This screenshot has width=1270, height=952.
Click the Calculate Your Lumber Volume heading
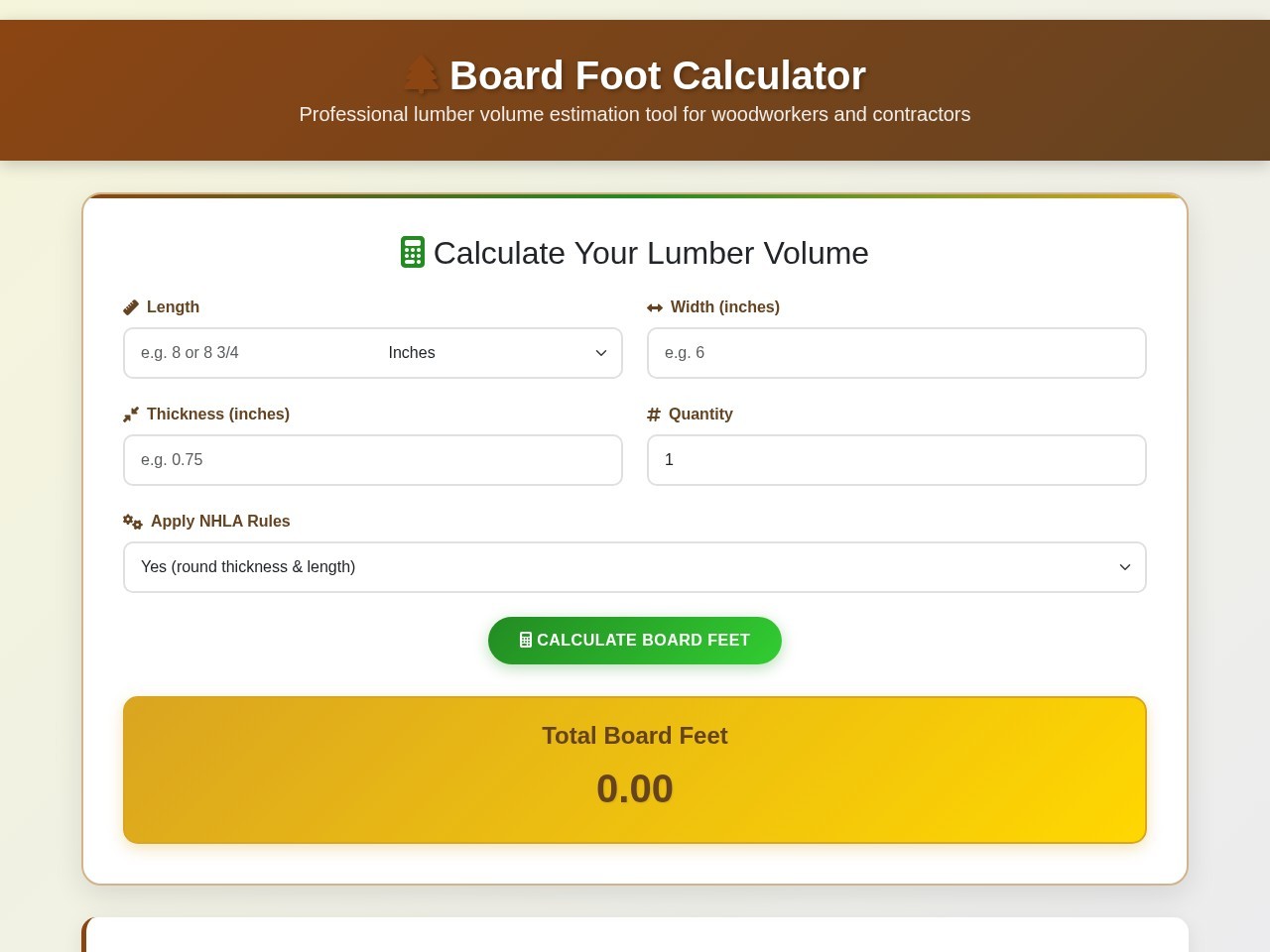coord(651,253)
